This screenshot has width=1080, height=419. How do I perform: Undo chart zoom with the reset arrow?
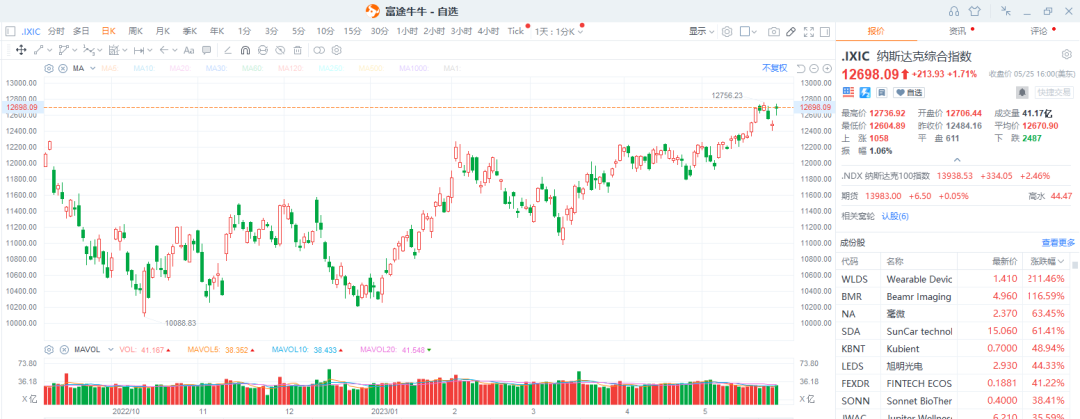800,68
